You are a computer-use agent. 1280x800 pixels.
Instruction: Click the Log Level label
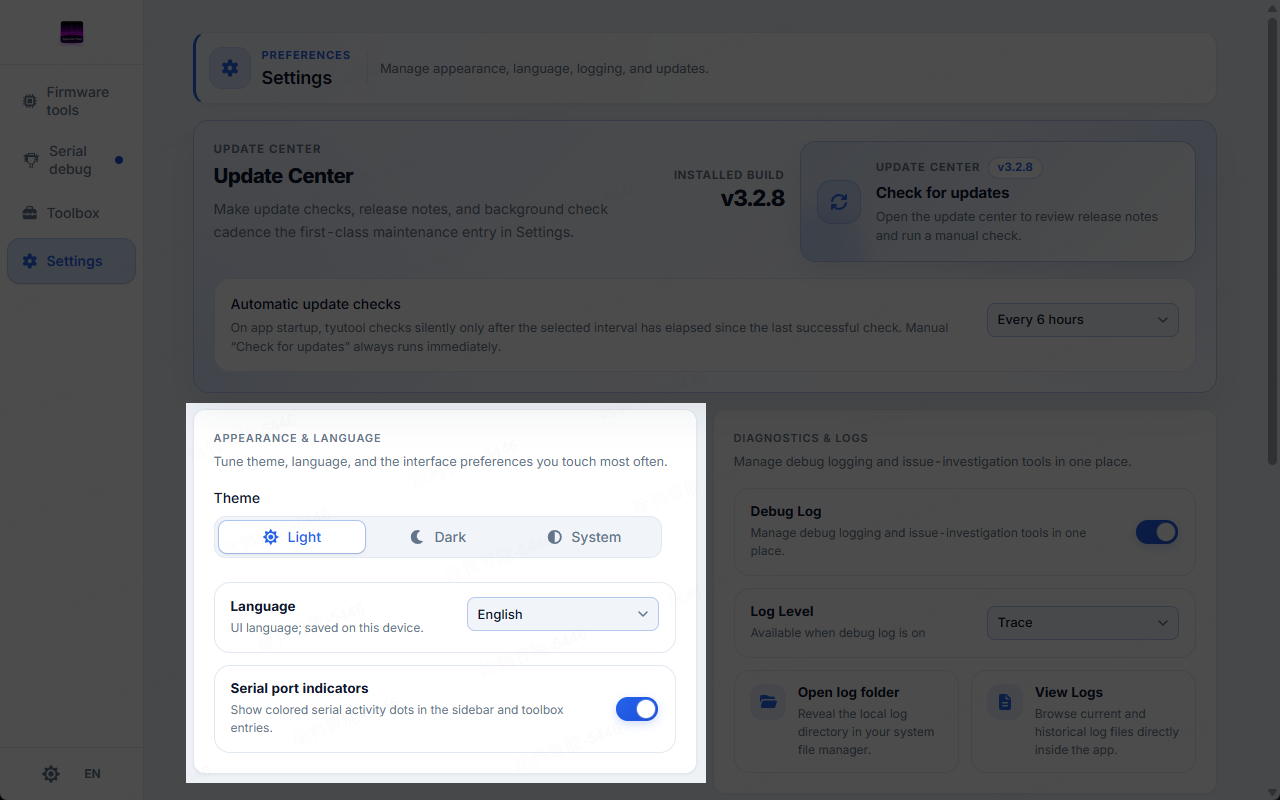[x=782, y=611]
